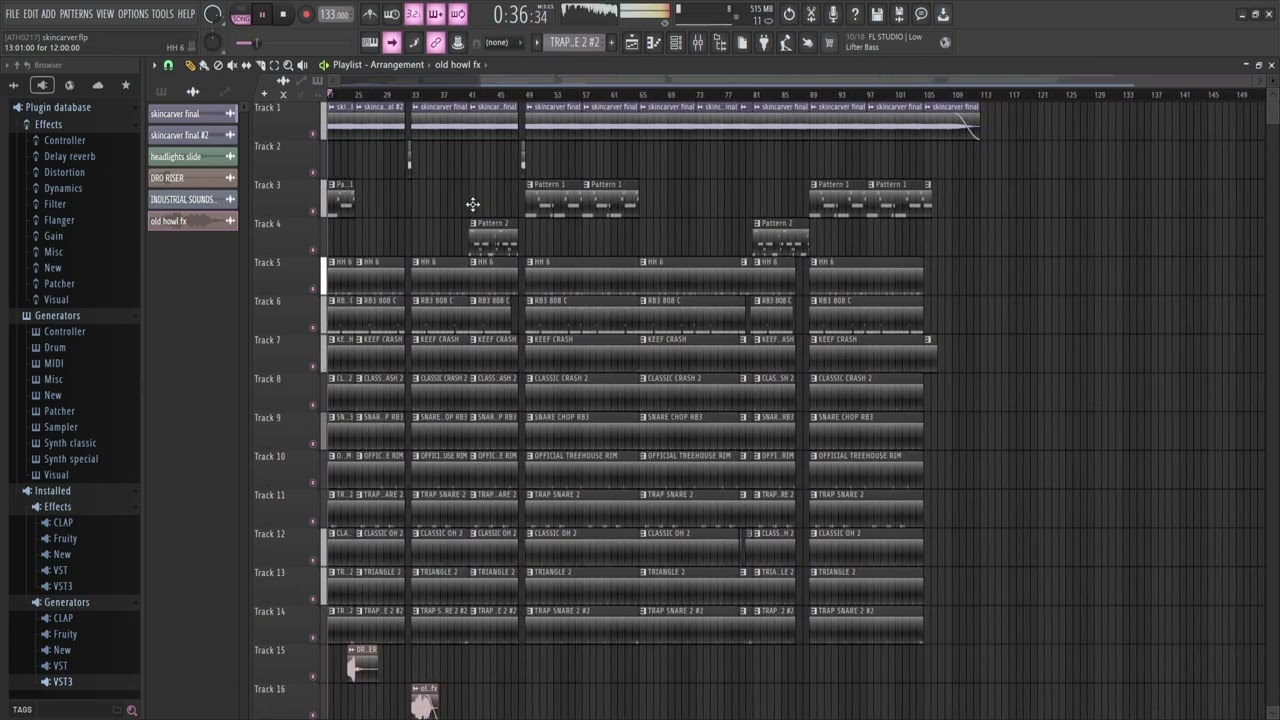Open the pattern selector TRAP..E 2 #2
Viewport: 1280px width, 720px height.
(575, 43)
